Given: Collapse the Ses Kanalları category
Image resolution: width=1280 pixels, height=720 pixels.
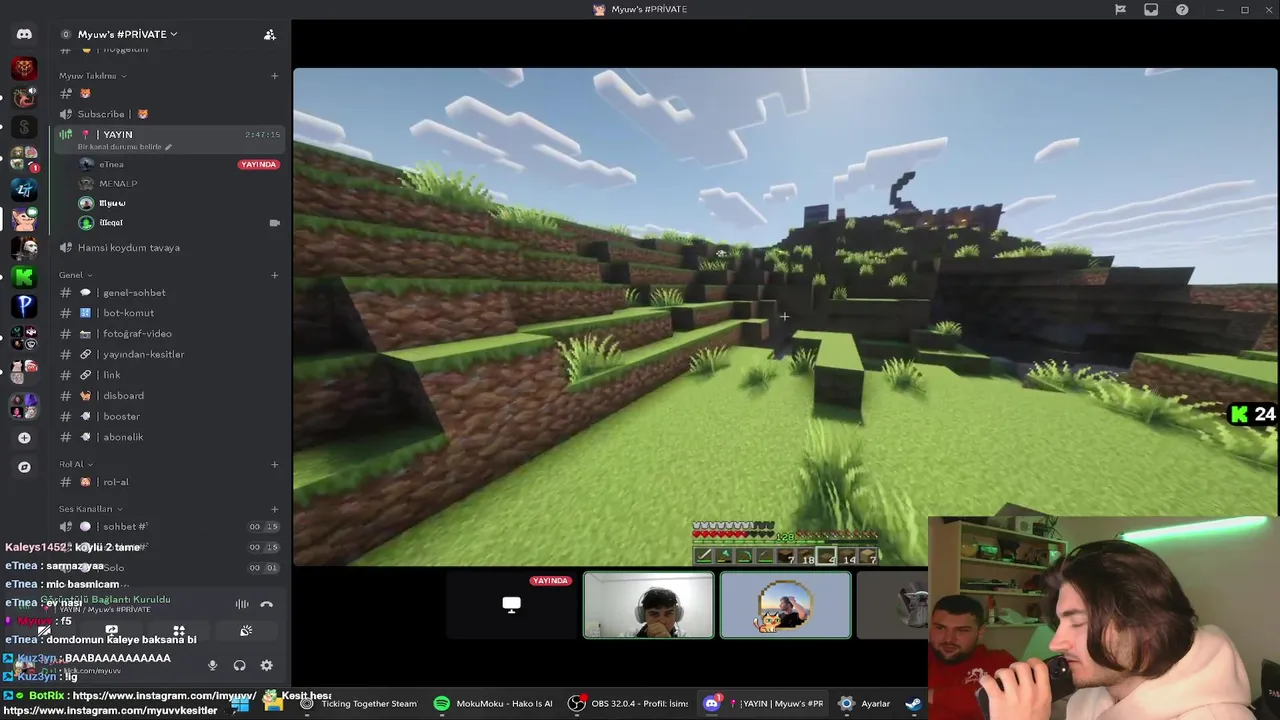Looking at the screenshot, I should pos(90,509).
